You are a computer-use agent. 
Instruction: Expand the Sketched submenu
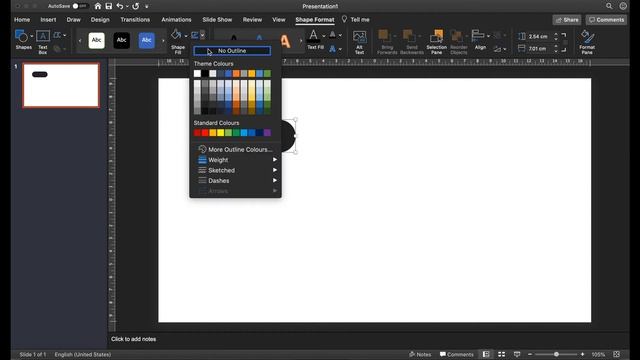pos(235,170)
